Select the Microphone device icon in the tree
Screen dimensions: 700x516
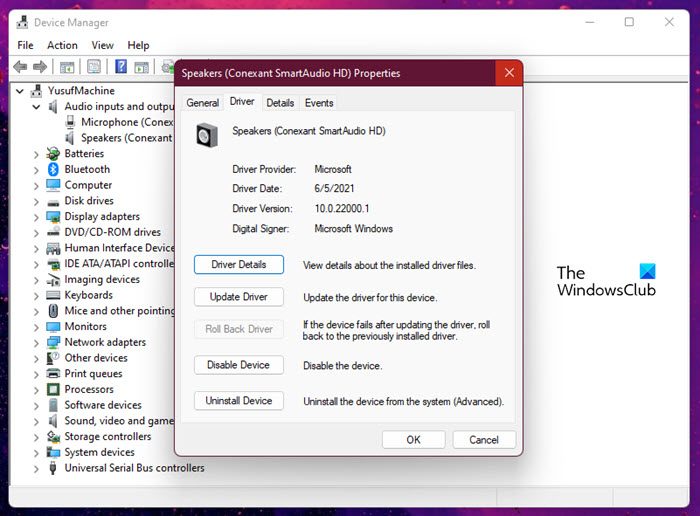(70, 122)
